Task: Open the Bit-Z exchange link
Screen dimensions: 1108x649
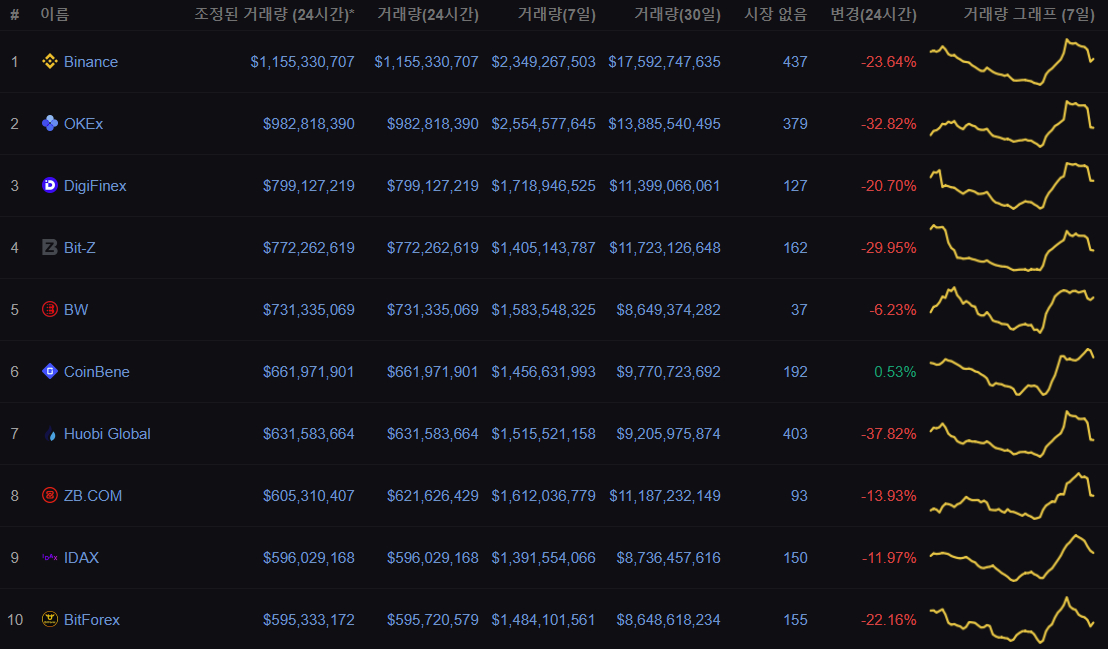Action: [x=79, y=247]
